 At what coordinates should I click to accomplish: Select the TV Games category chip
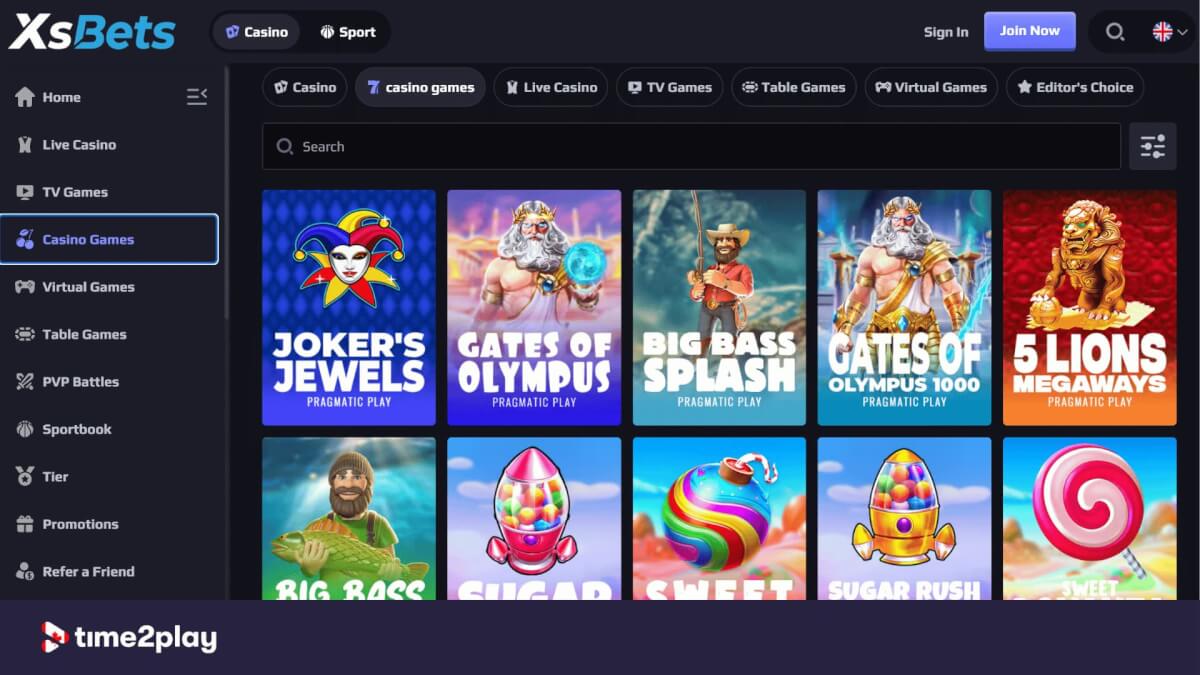(x=670, y=87)
